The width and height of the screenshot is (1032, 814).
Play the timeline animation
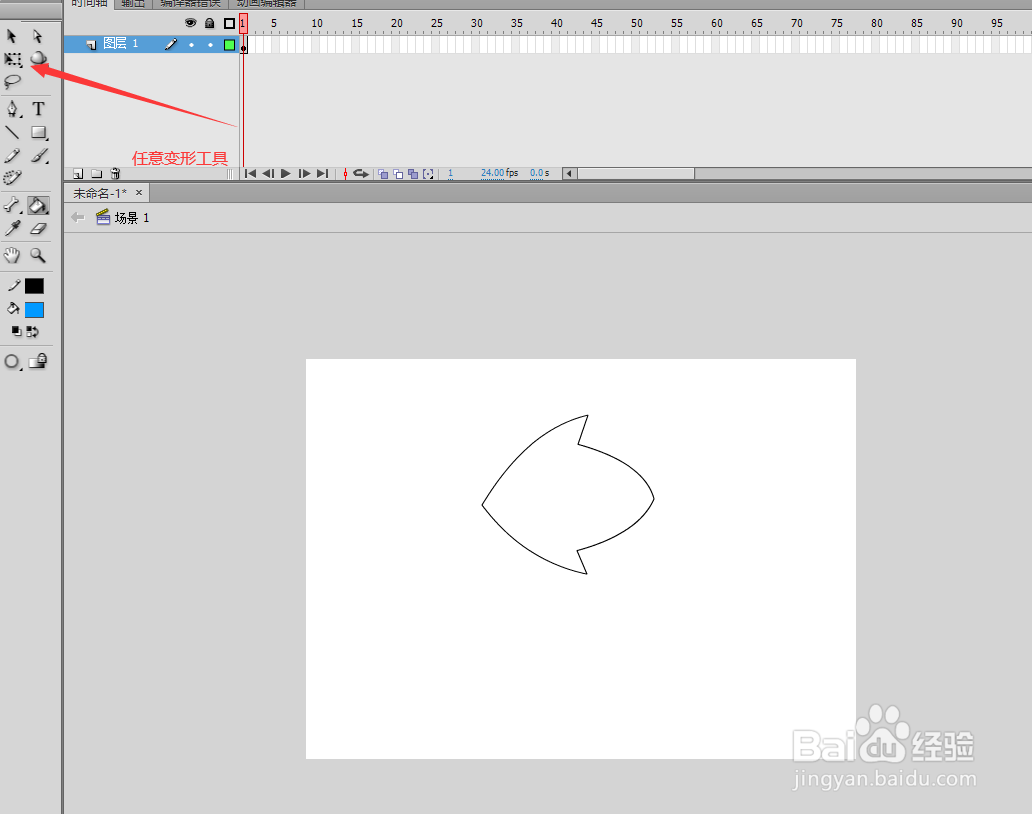tap(285, 173)
